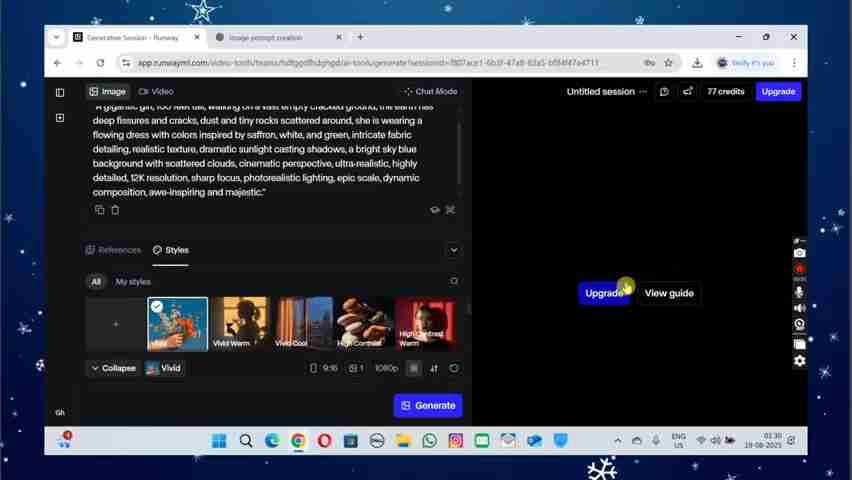Show My styles filter
Viewport: 852px width, 480px height.
pyautogui.click(x=133, y=282)
